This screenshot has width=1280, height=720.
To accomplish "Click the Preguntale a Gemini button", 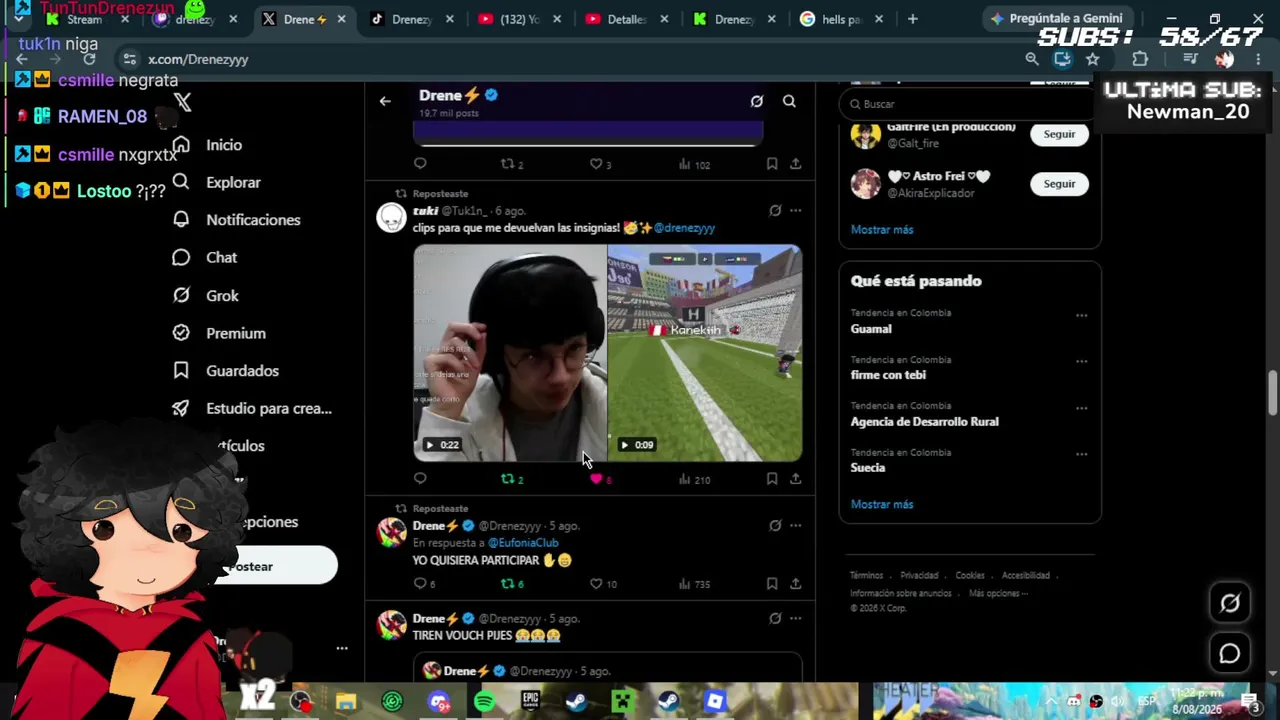I will pyautogui.click(x=1057, y=19).
